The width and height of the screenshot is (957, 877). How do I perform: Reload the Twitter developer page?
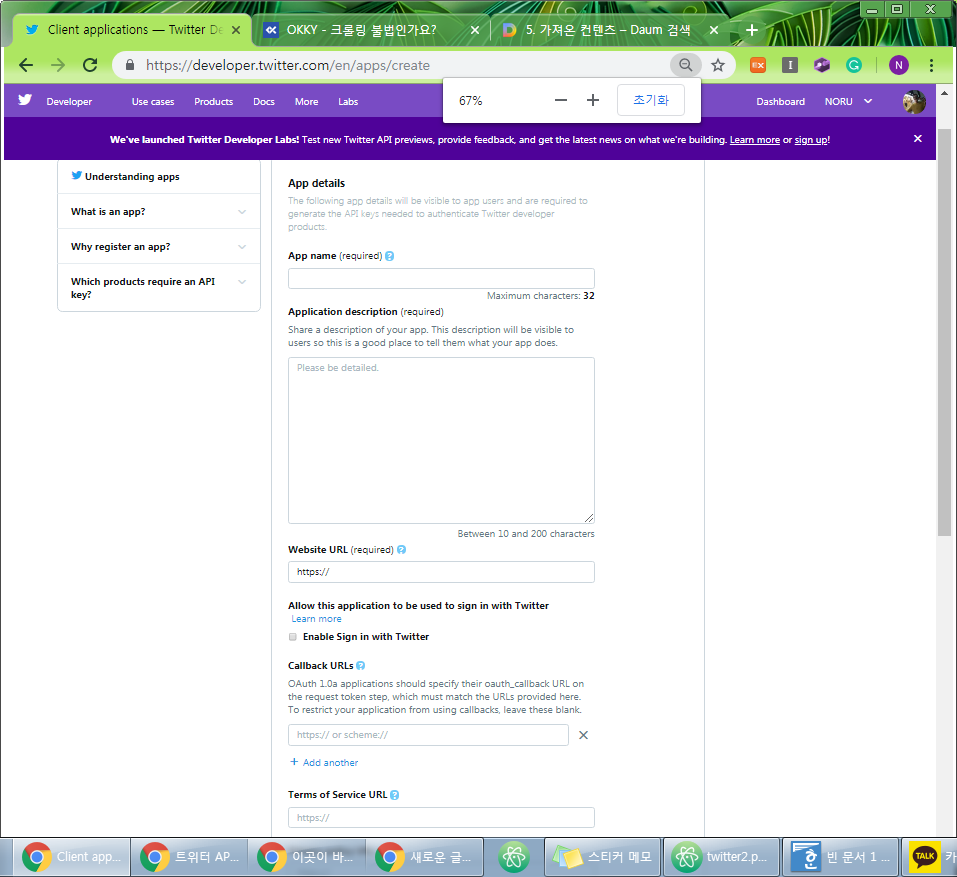tap(90, 65)
